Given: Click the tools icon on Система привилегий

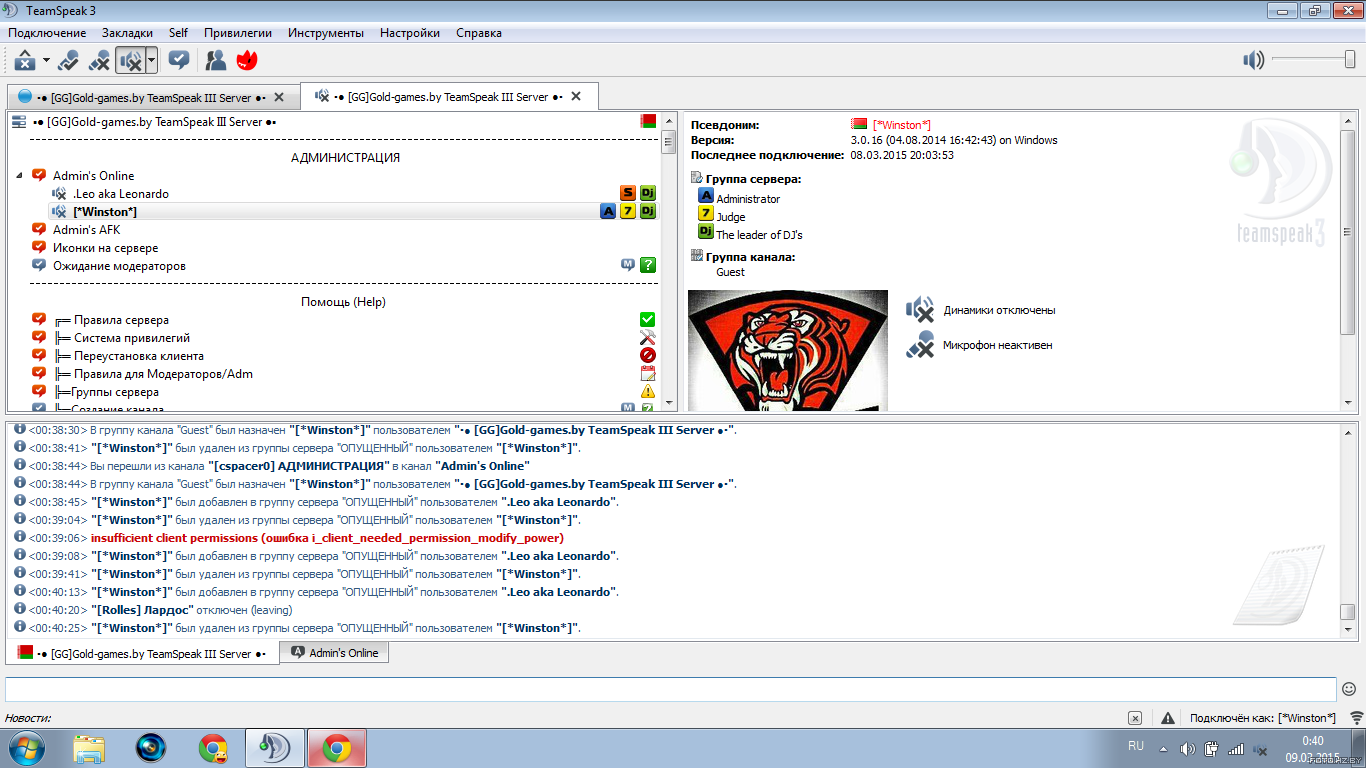Looking at the screenshot, I should (648, 337).
